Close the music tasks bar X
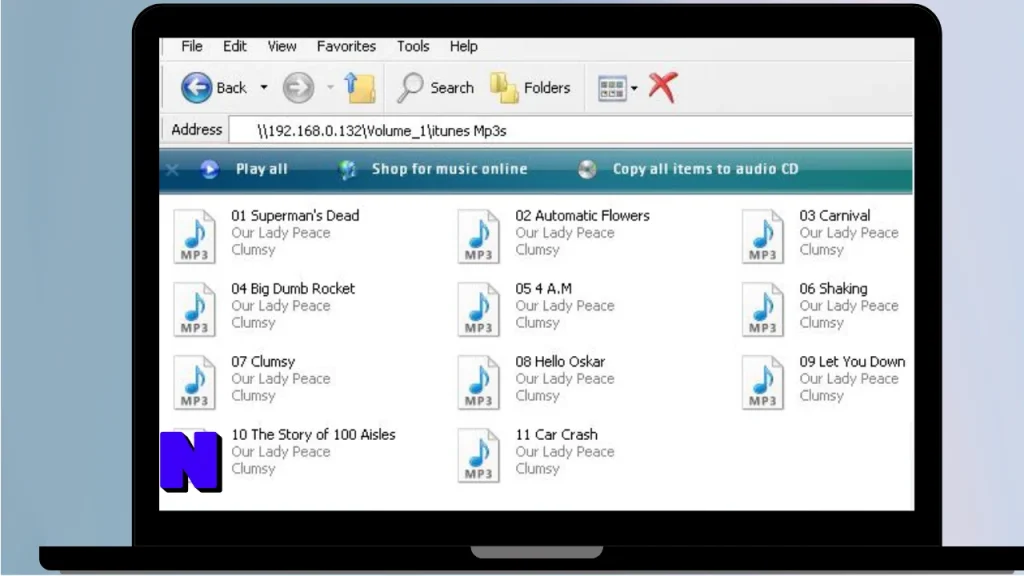This screenshot has height=576, width=1024. (x=172, y=170)
